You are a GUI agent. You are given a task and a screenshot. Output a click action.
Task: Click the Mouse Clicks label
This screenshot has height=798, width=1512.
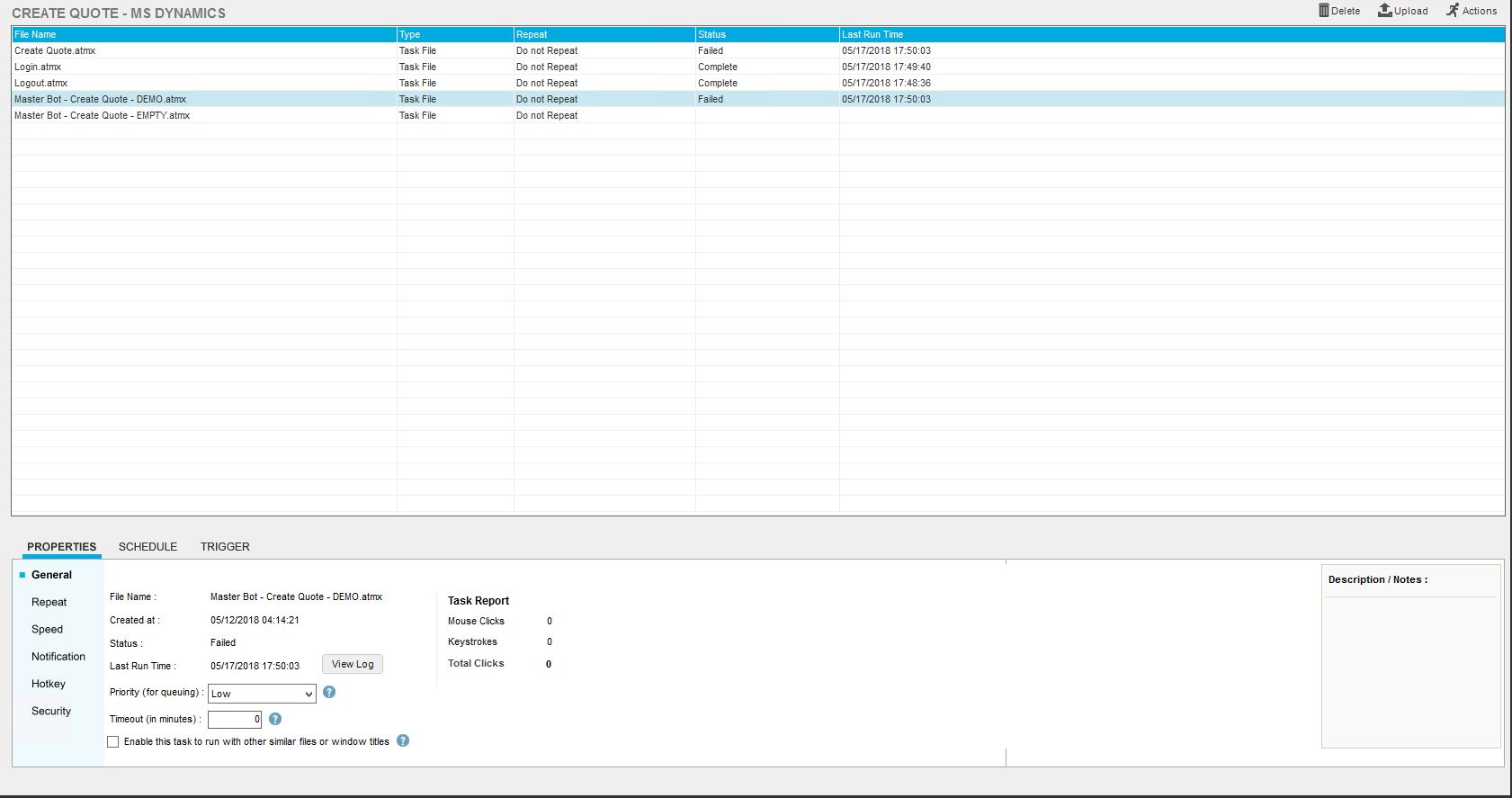point(476,621)
